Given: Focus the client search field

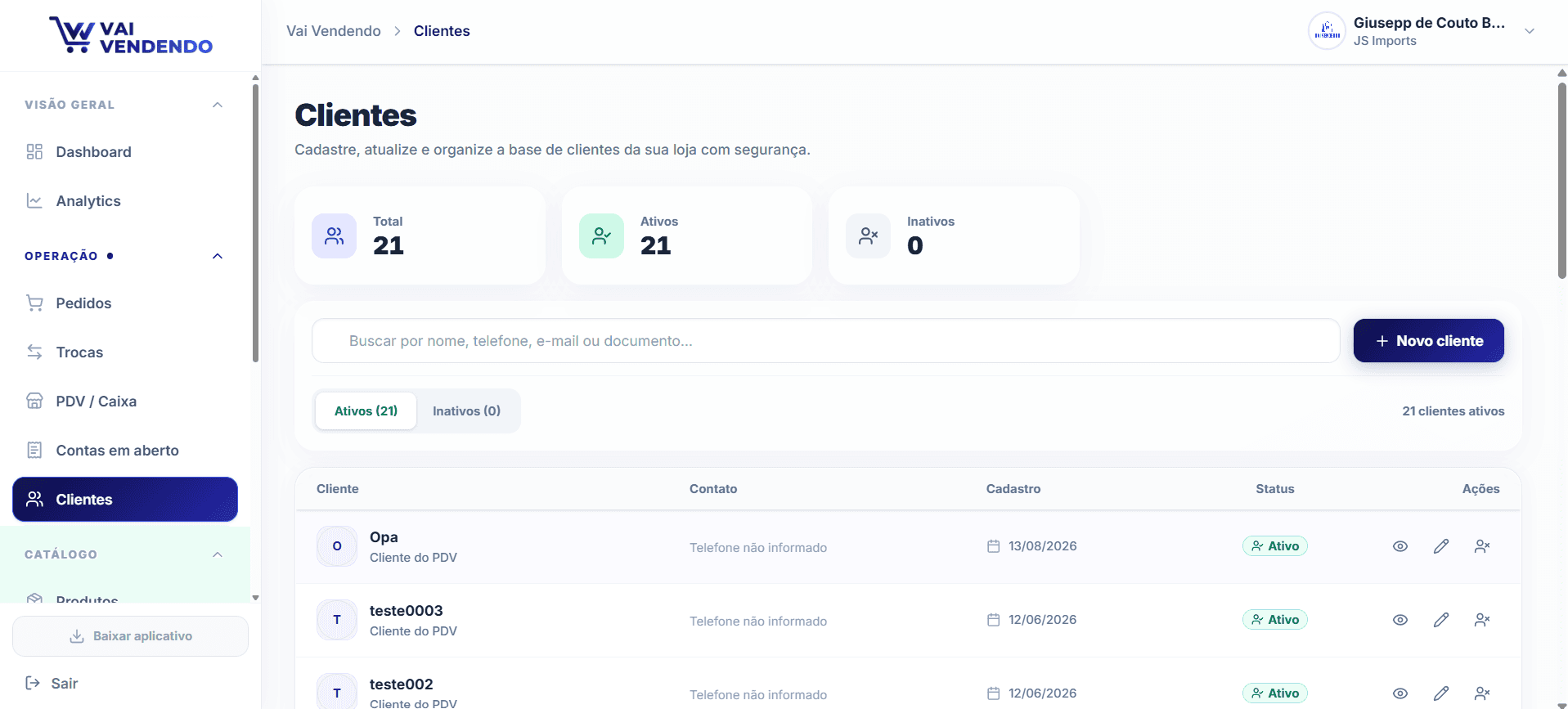Looking at the screenshot, I should [x=825, y=341].
